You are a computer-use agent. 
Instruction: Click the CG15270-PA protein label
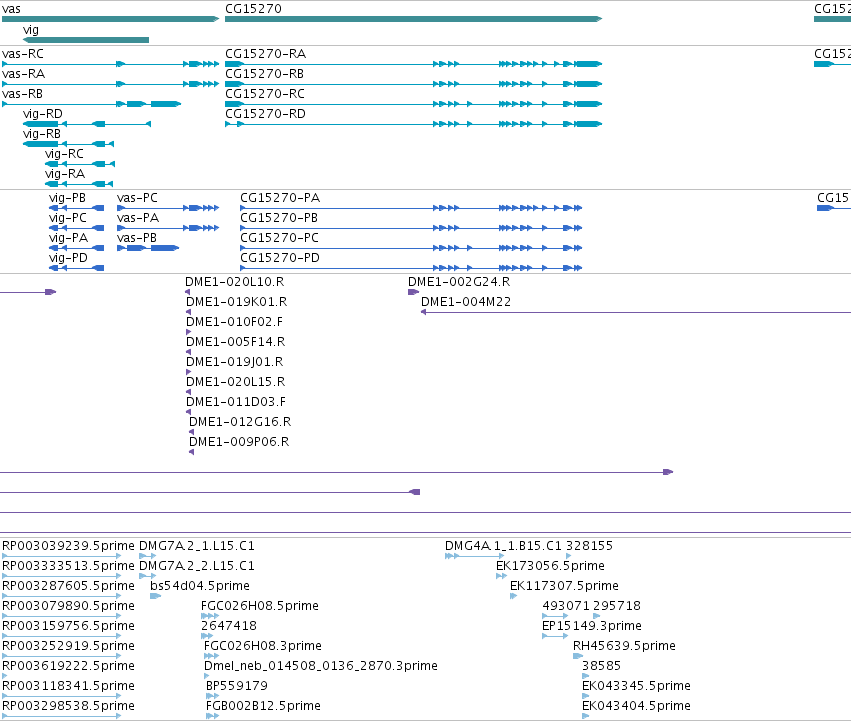[x=280, y=198]
